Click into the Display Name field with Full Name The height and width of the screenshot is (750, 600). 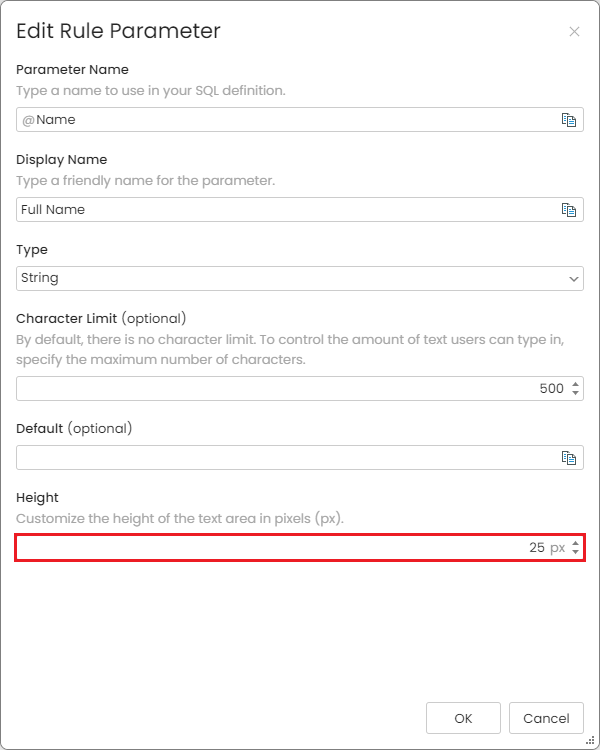pyautogui.click(x=300, y=210)
